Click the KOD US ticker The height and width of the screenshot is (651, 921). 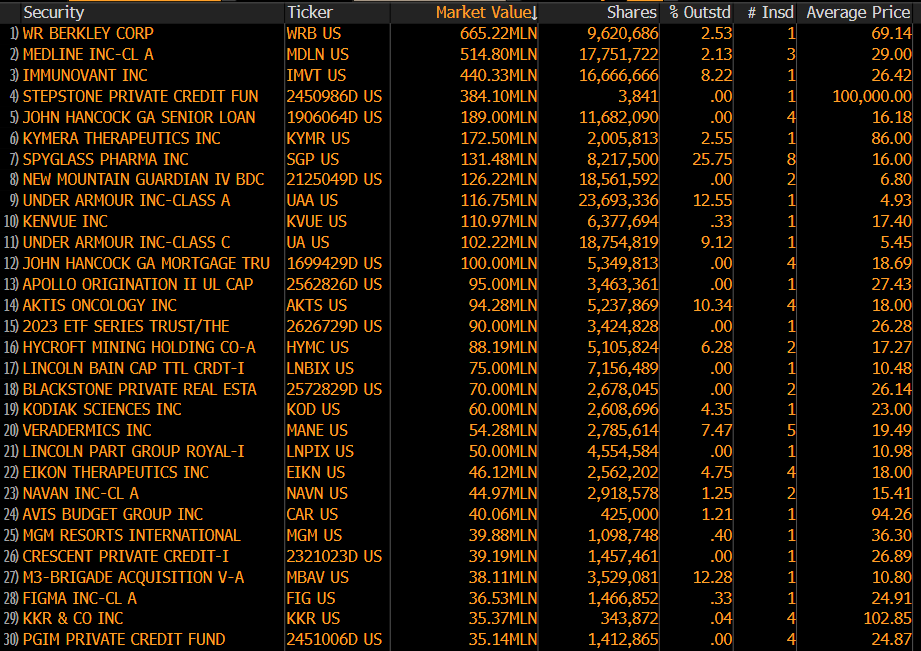point(313,410)
